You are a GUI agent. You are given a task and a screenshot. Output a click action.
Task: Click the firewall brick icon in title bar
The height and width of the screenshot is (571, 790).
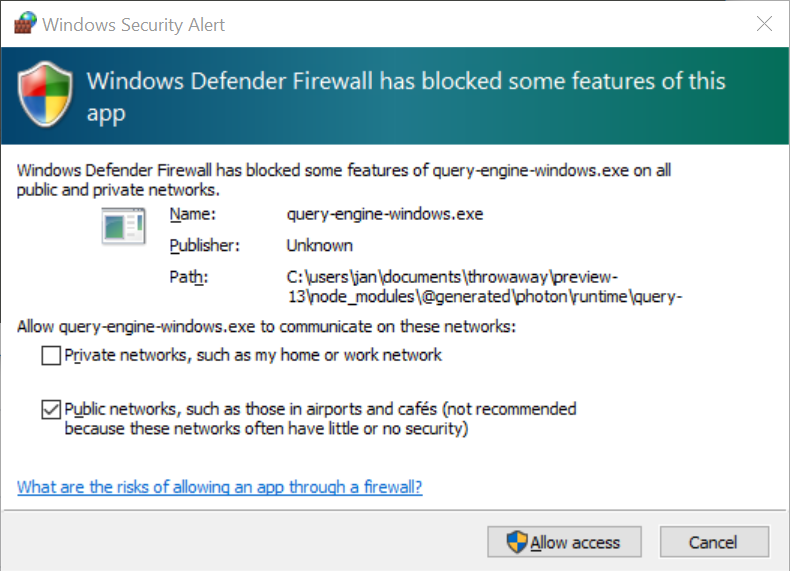click(25, 23)
